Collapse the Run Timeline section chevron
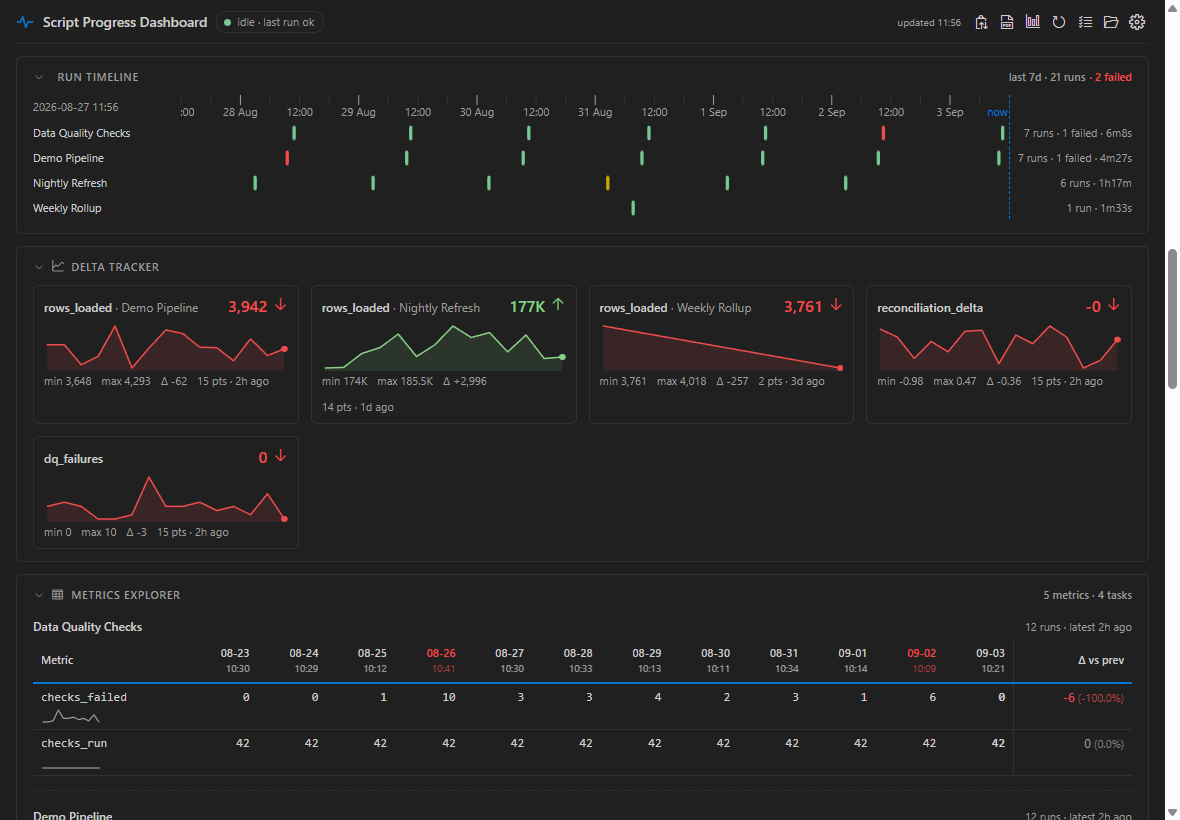 [x=39, y=77]
